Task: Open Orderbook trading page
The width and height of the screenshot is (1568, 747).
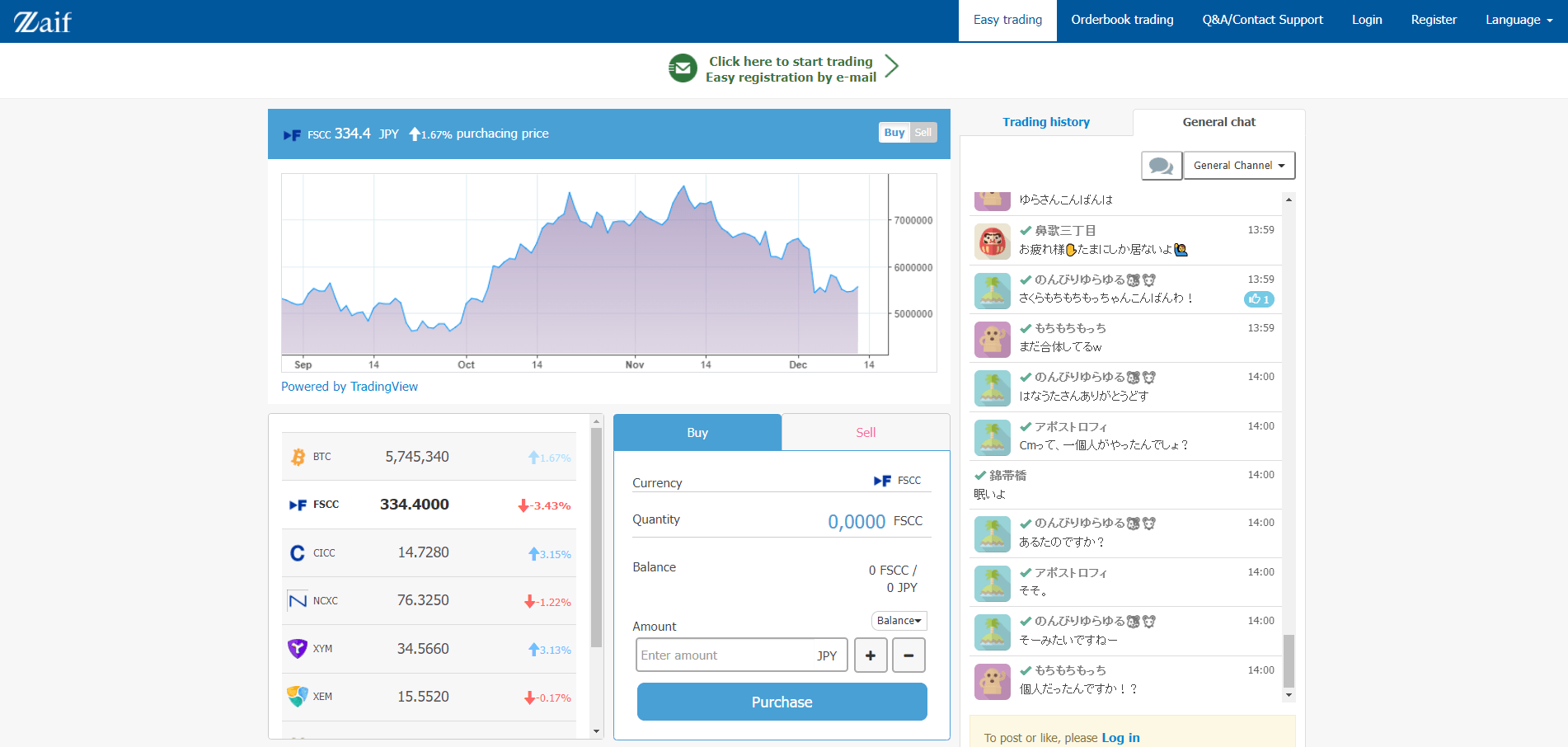Action: pos(1122,20)
